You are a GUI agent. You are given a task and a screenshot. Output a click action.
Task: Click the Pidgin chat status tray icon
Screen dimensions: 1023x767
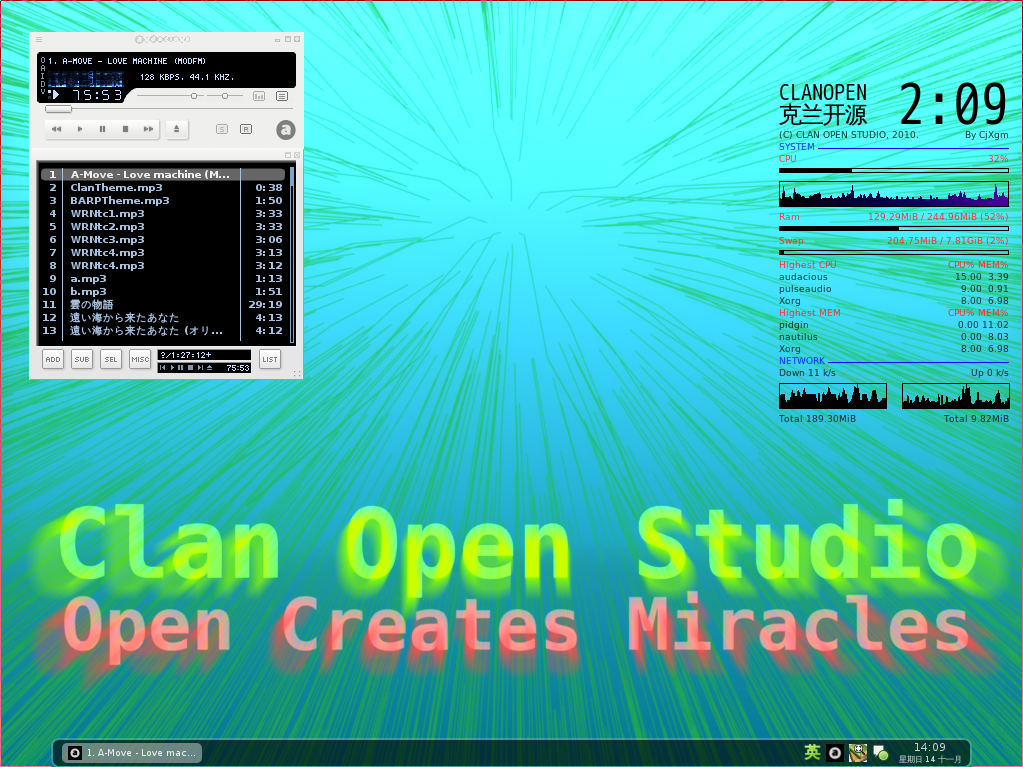881,753
